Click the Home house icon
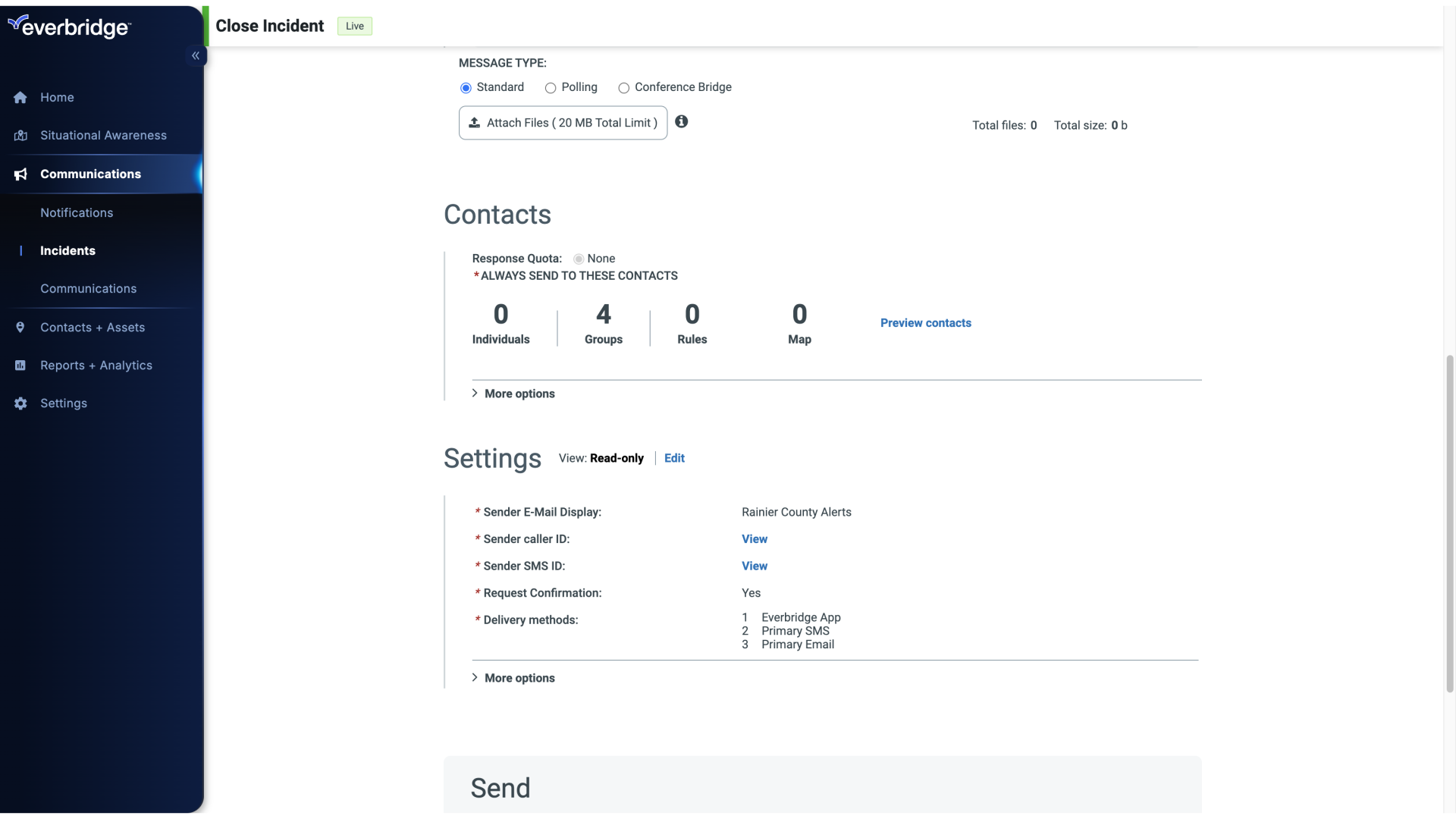1456x819 pixels. [20, 98]
